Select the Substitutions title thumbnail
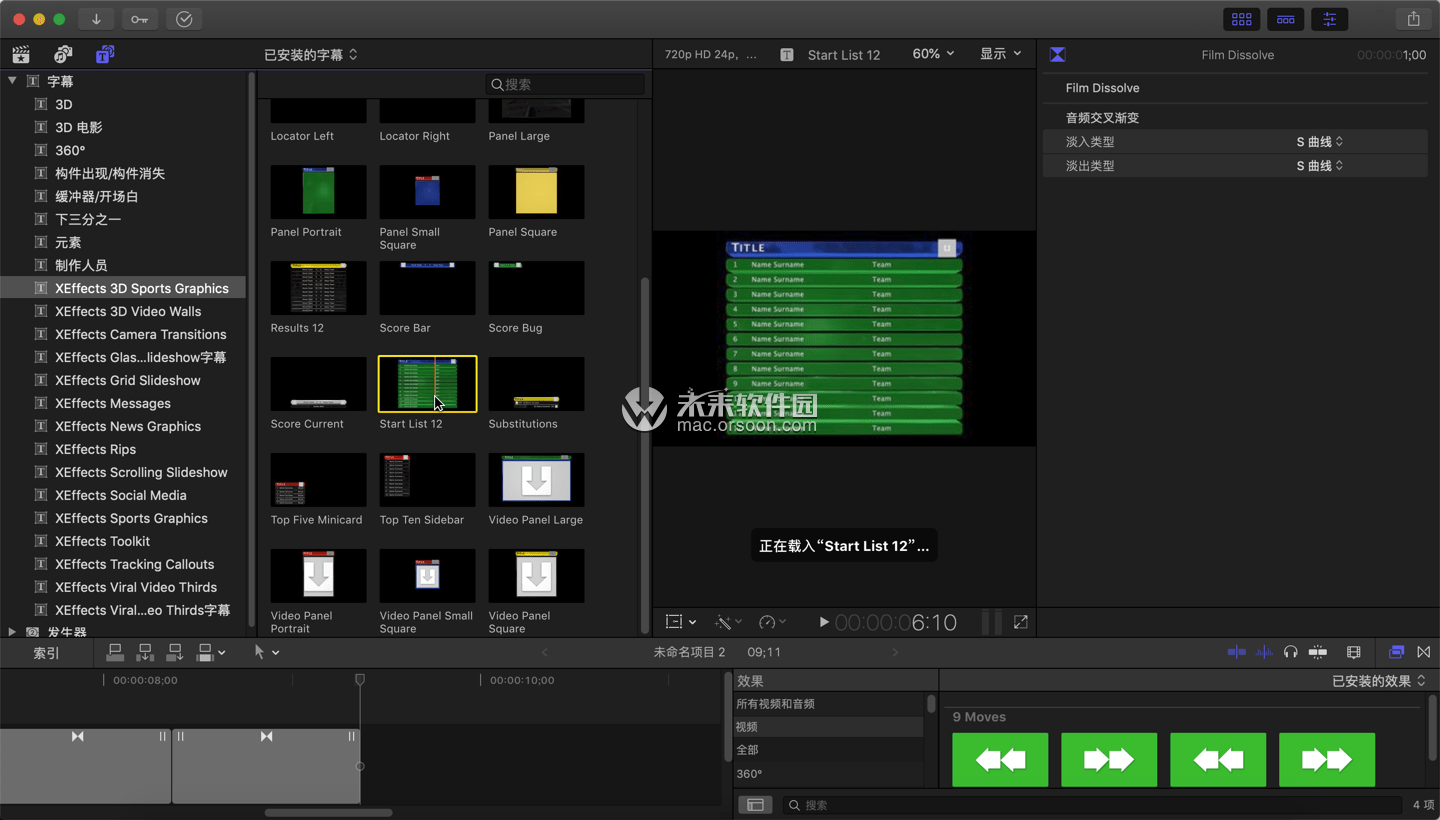Image resolution: width=1440 pixels, height=820 pixels. [x=536, y=384]
